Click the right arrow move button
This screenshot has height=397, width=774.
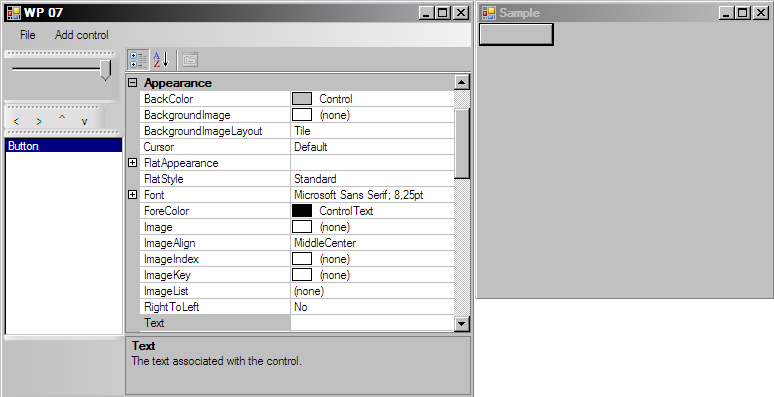point(39,121)
